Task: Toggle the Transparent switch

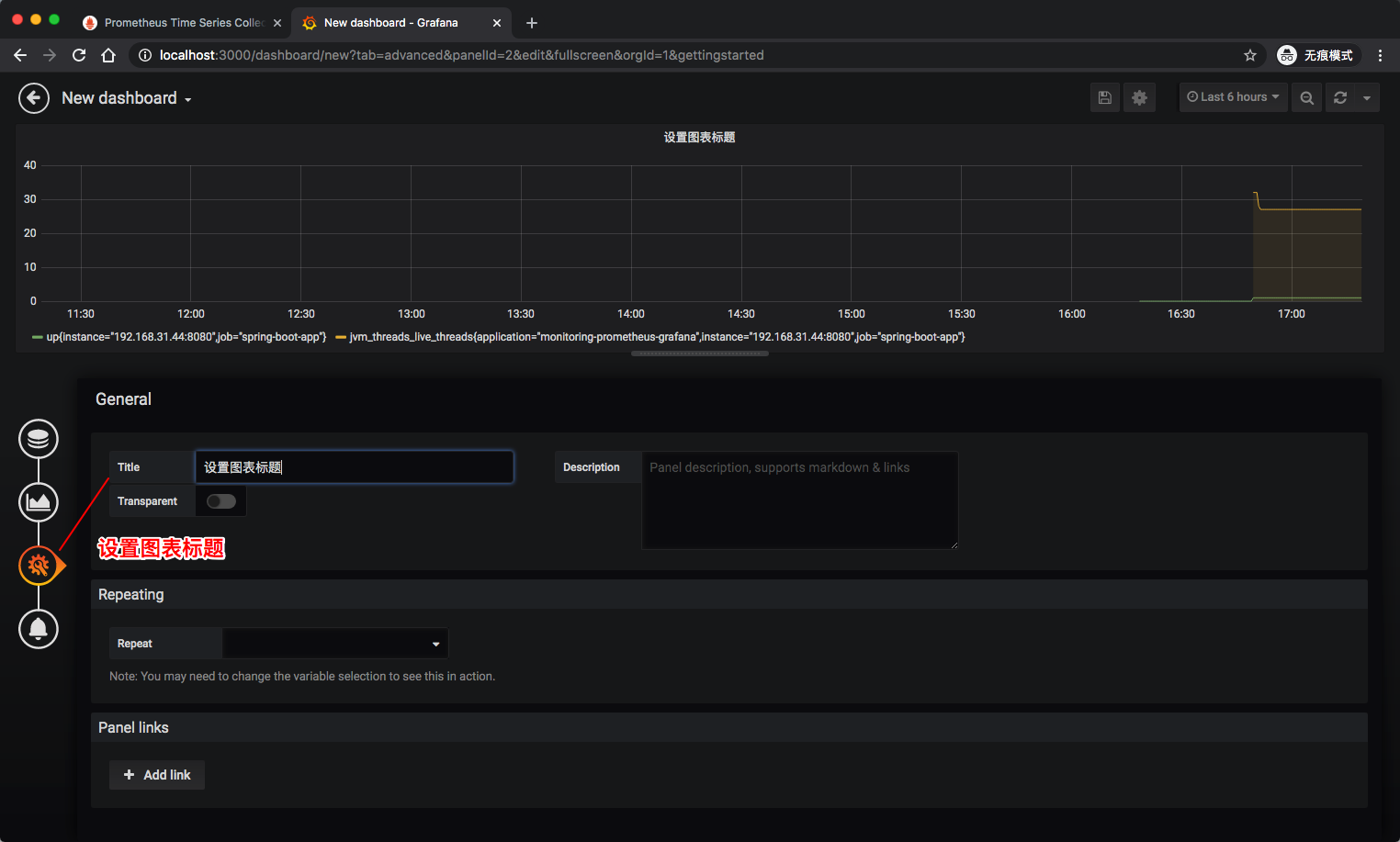Action: point(221,501)
